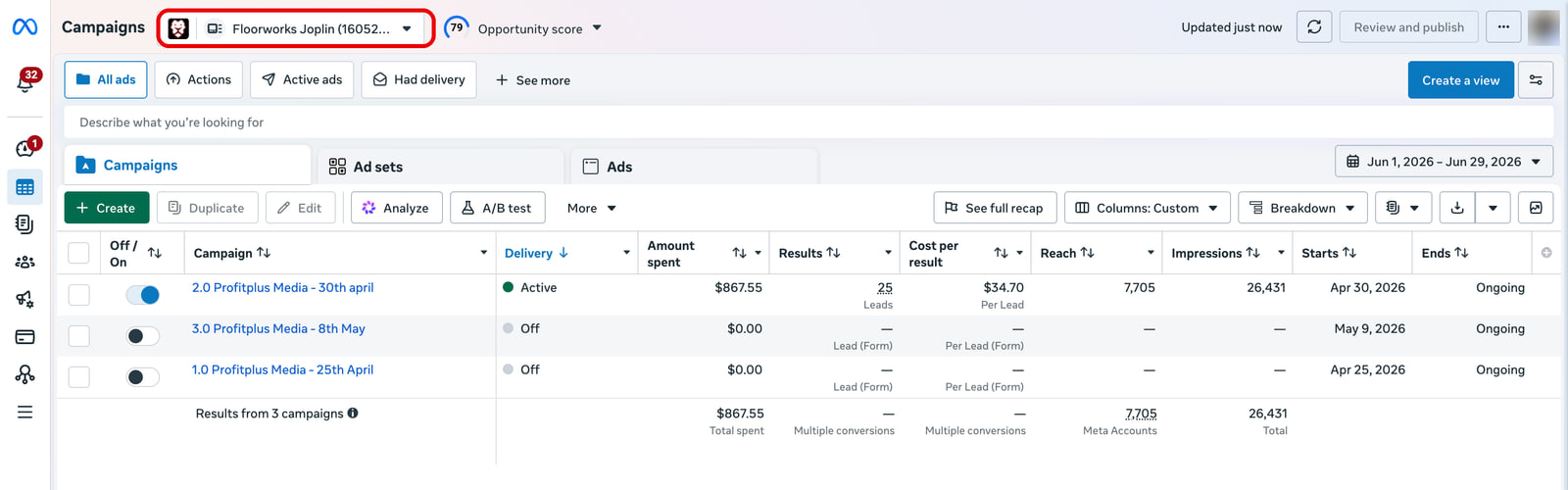The width and height of the screenshot is (1568, 490).
Task: Sort by Off/On column arrows
Action: pyautogui.click(x=155, y=253)
